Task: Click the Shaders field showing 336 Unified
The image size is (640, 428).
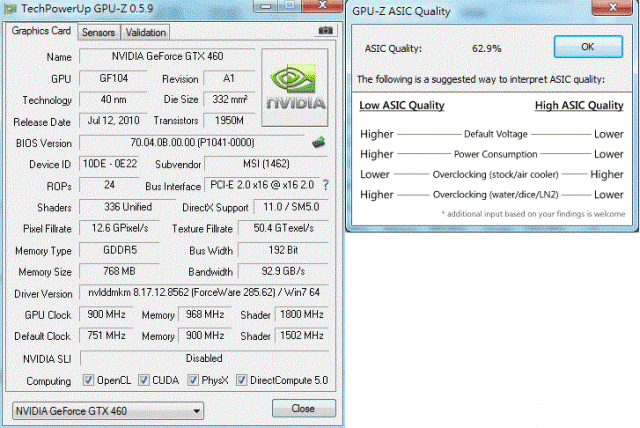Action: click(127, 207)
